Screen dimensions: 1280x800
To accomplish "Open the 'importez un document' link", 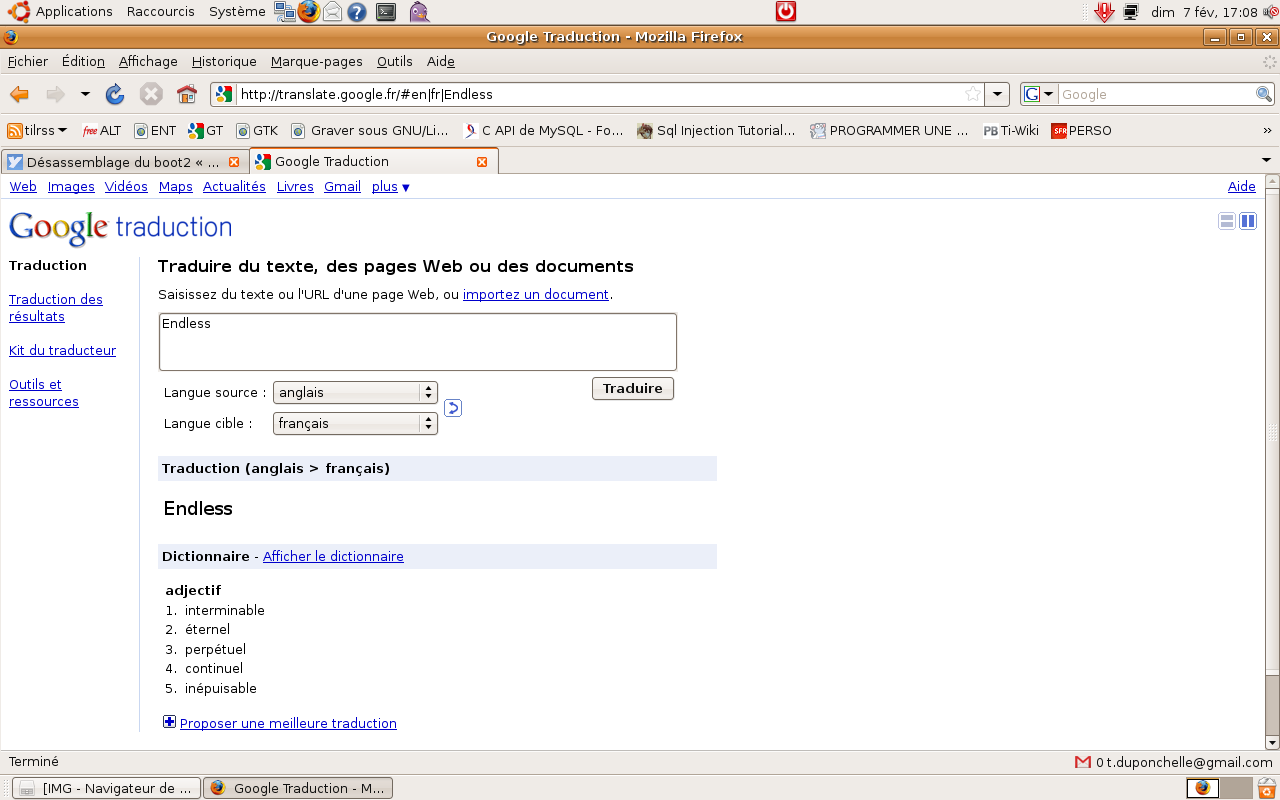I will click(535, 295).
